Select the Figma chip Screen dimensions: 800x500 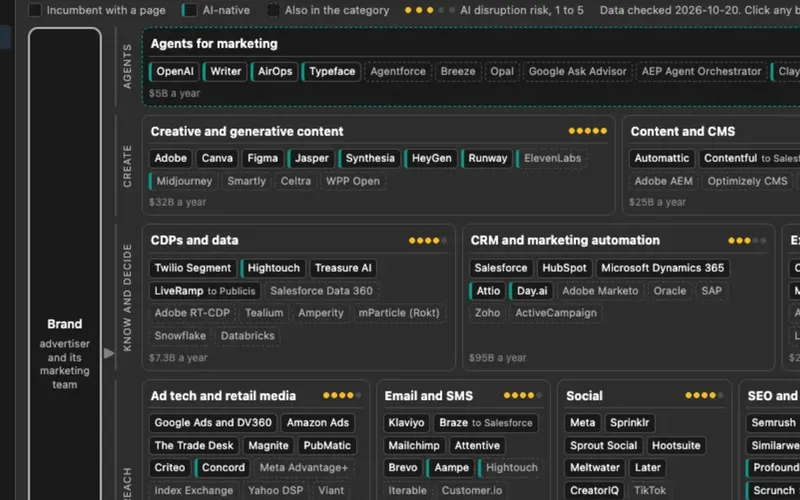(262, 158)
